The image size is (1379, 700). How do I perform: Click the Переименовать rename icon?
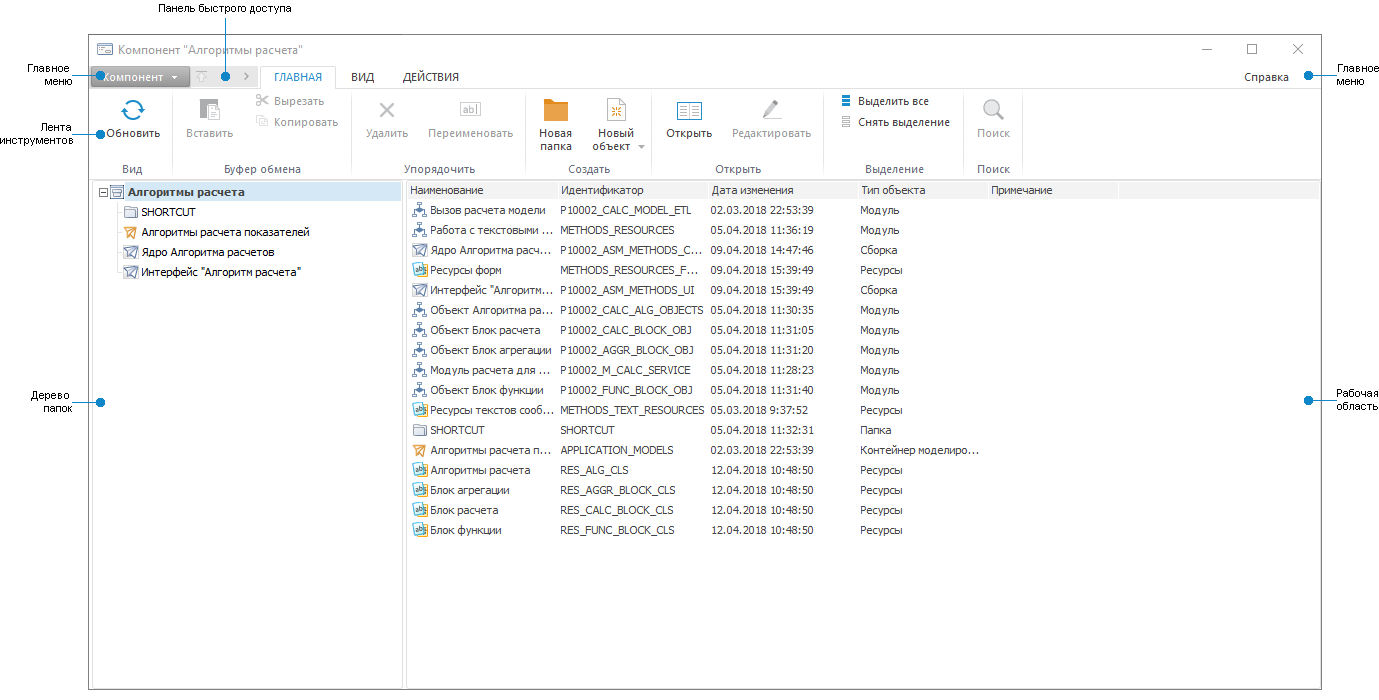click(x=470, y=110)
